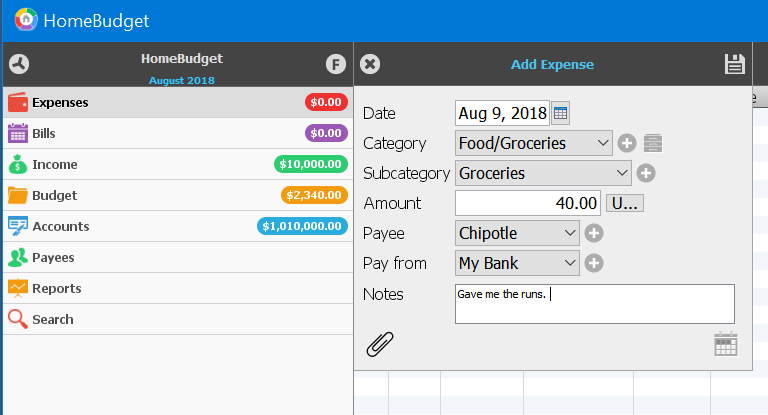The width and height of the screenshot is (768, 415).
Task: Open the recurring schedule calendar icon
Action: [x=726, y=344]
